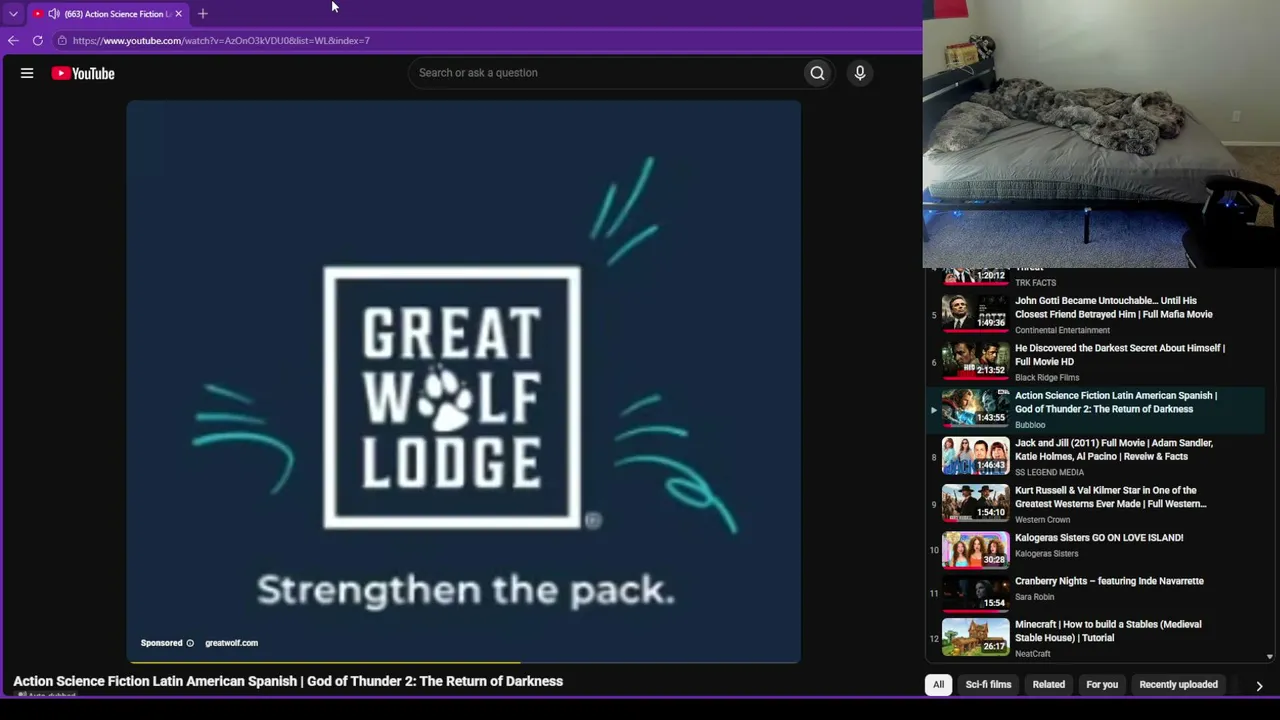
Task: Click the YouTube favicon on the tab
Action: coord(38,14)
